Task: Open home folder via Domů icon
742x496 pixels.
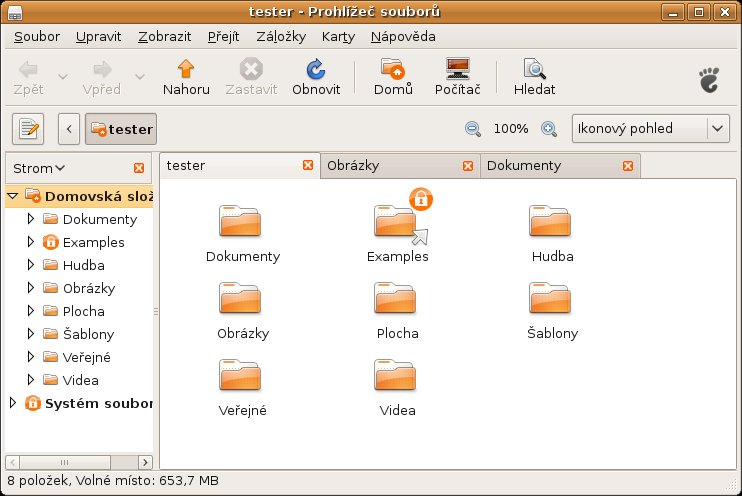Action: pos(393,69)
